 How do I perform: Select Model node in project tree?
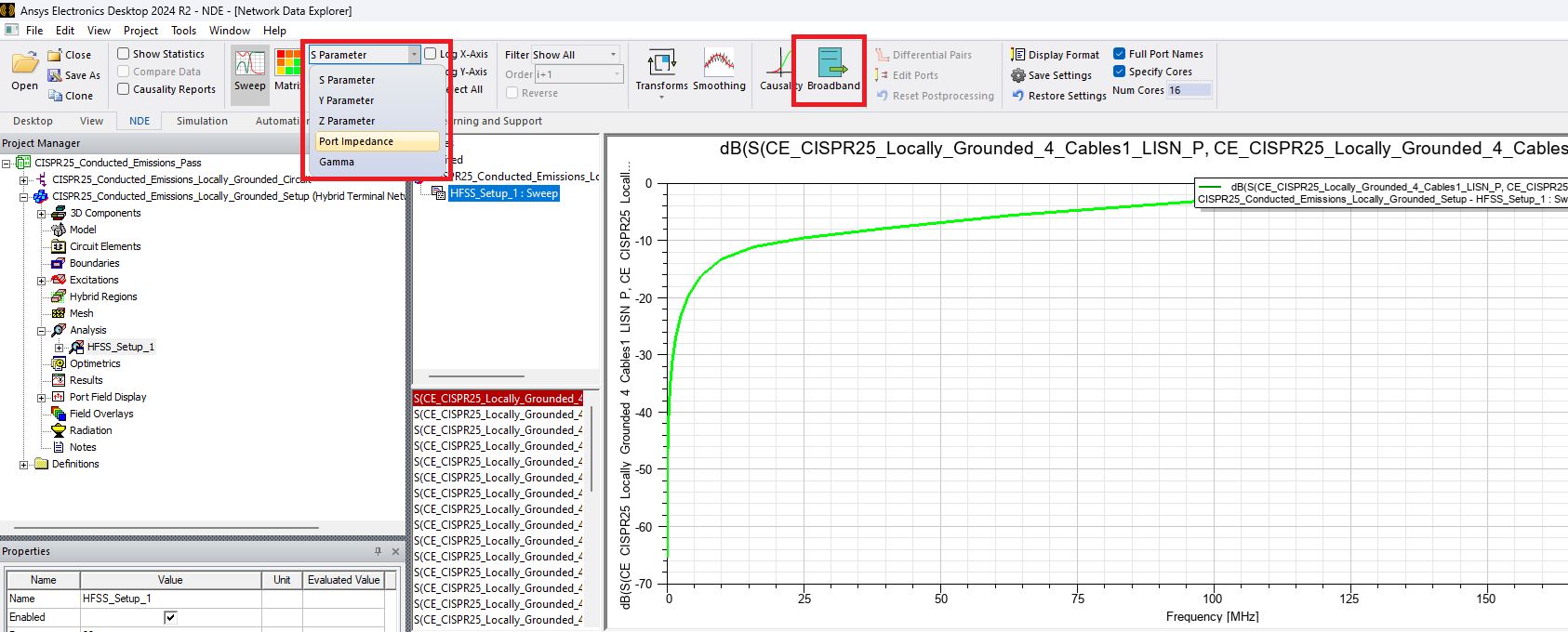(83, 230)
